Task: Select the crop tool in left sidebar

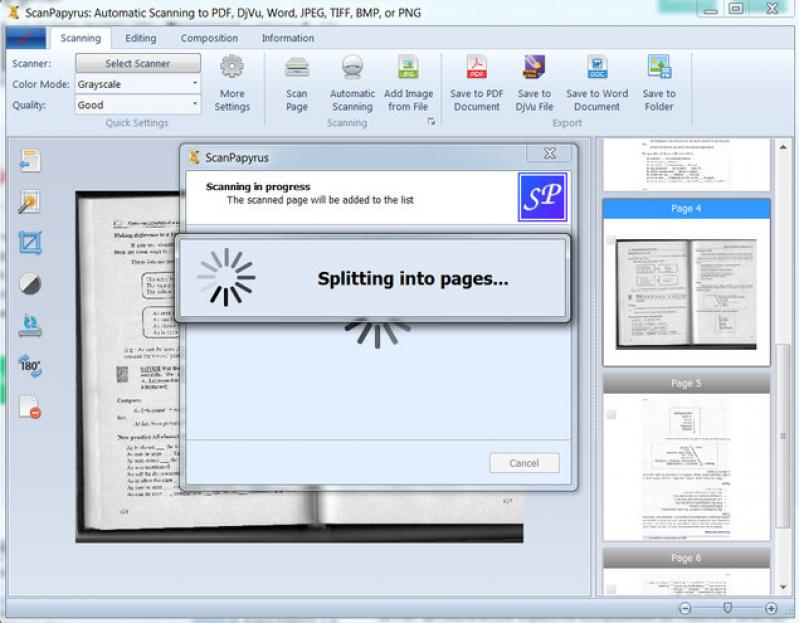Action: tap(30, 242)
